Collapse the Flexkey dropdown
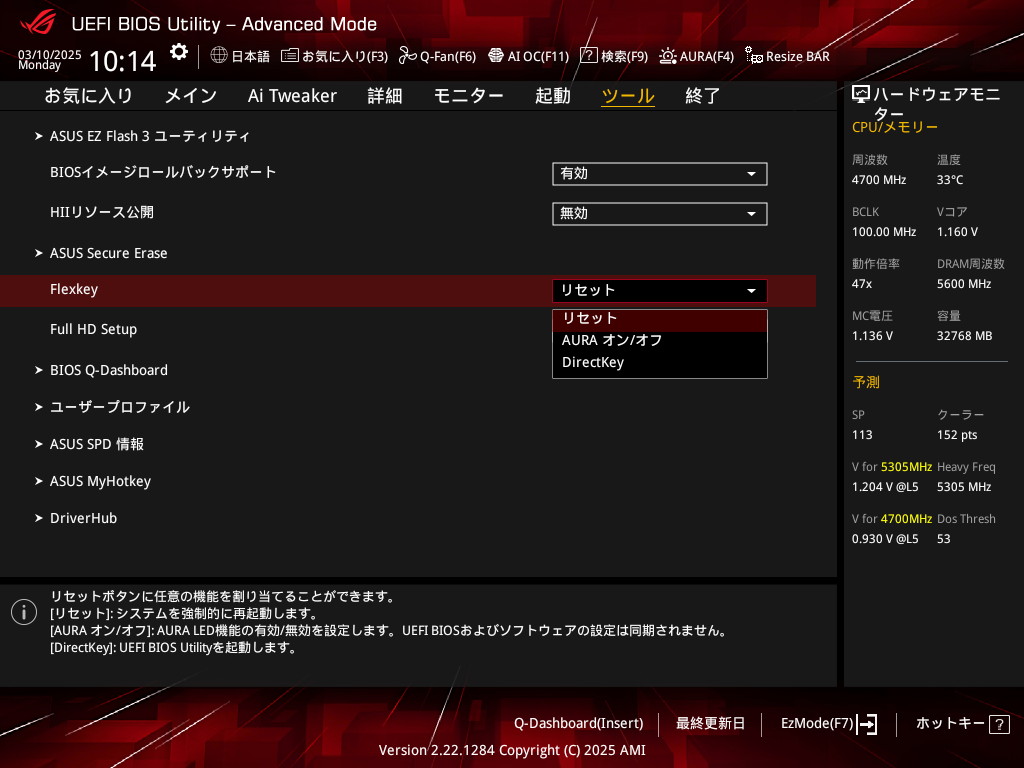1024x768 pixels. coord(660,291)
